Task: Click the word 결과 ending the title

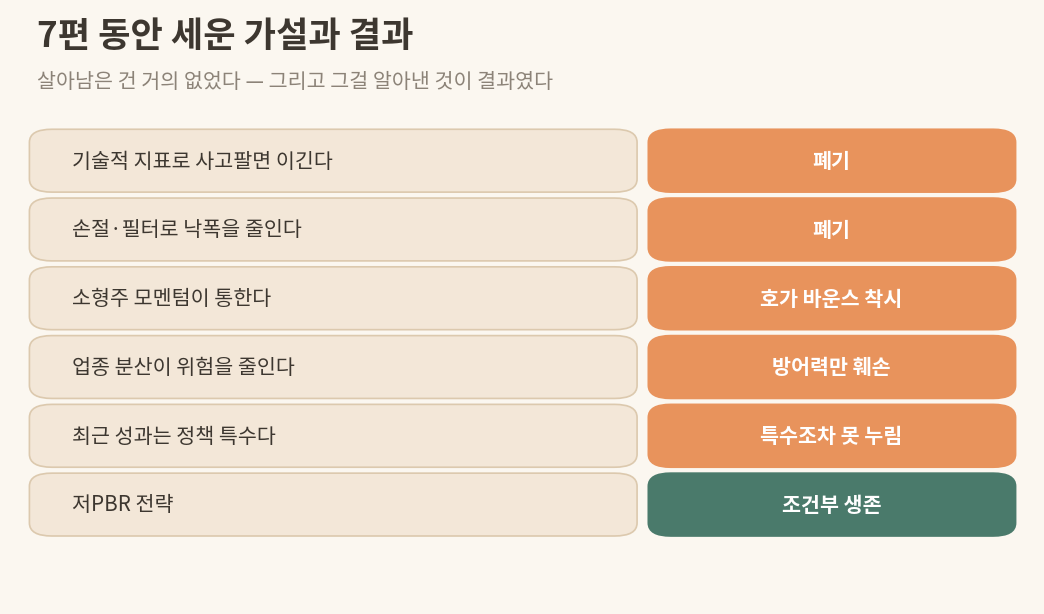Action: coord(382,34)
